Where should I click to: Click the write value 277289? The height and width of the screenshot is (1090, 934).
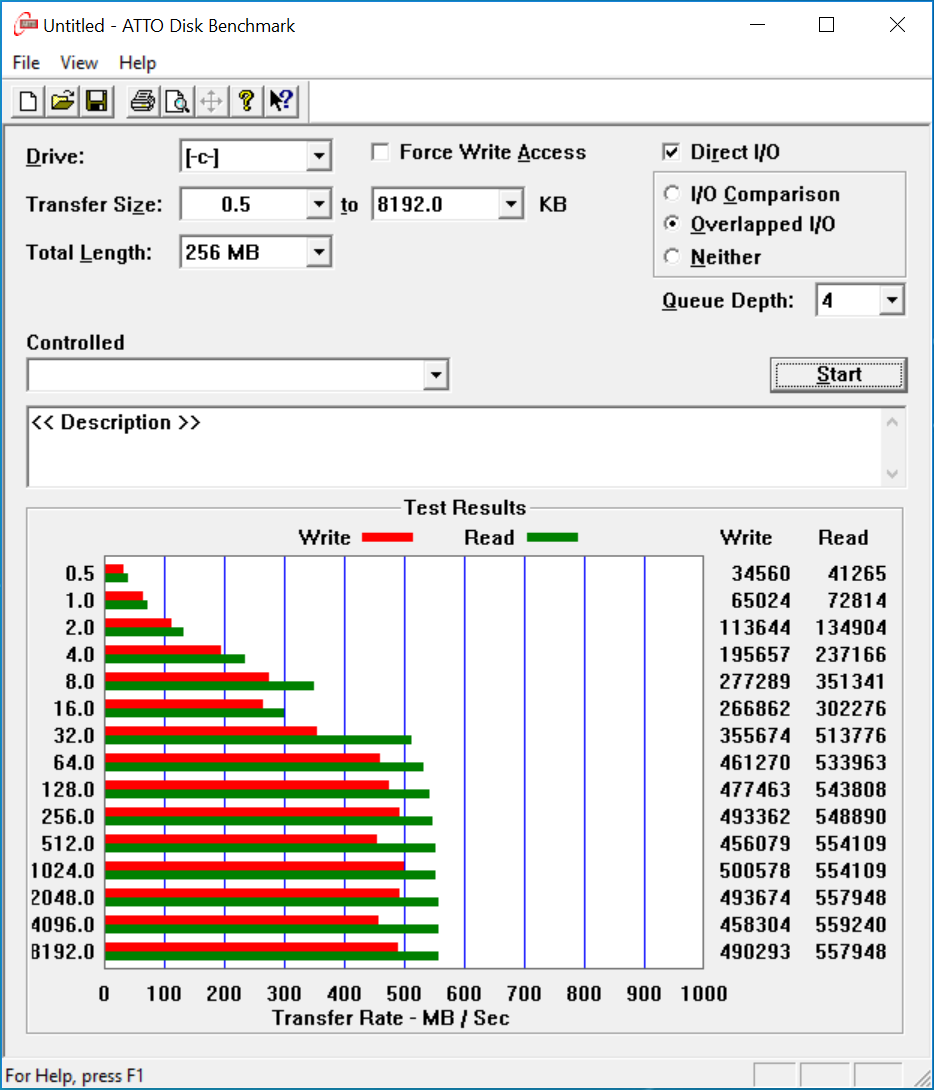[755, 681]
